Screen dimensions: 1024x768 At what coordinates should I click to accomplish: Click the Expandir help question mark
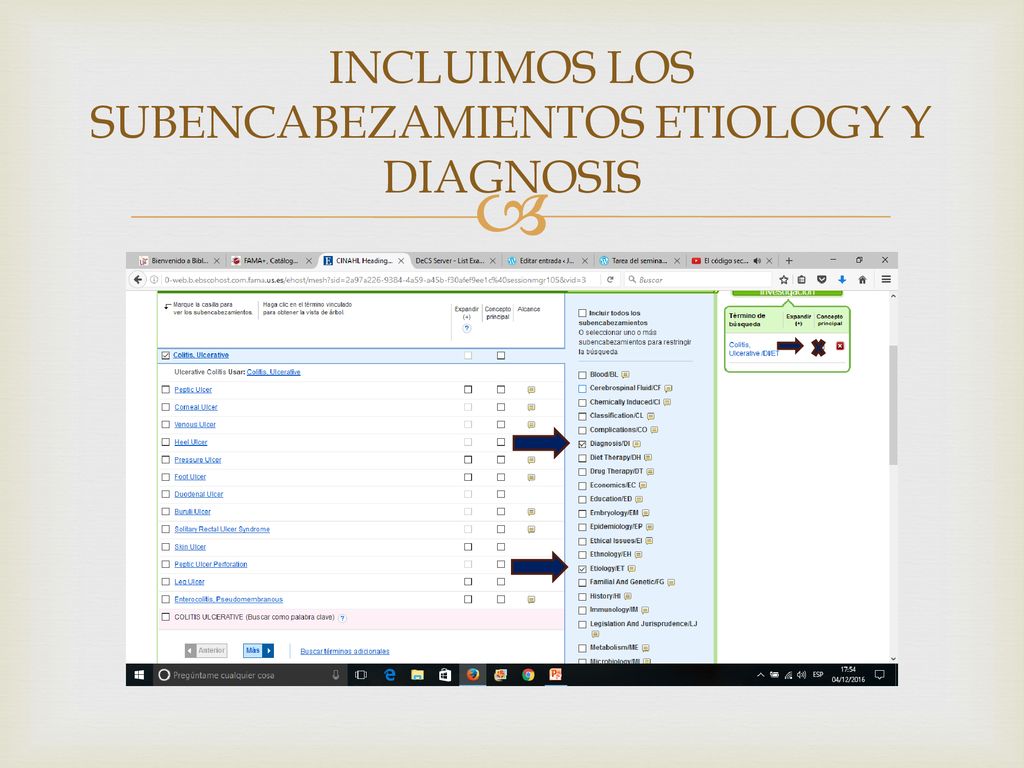coord(467,329)
